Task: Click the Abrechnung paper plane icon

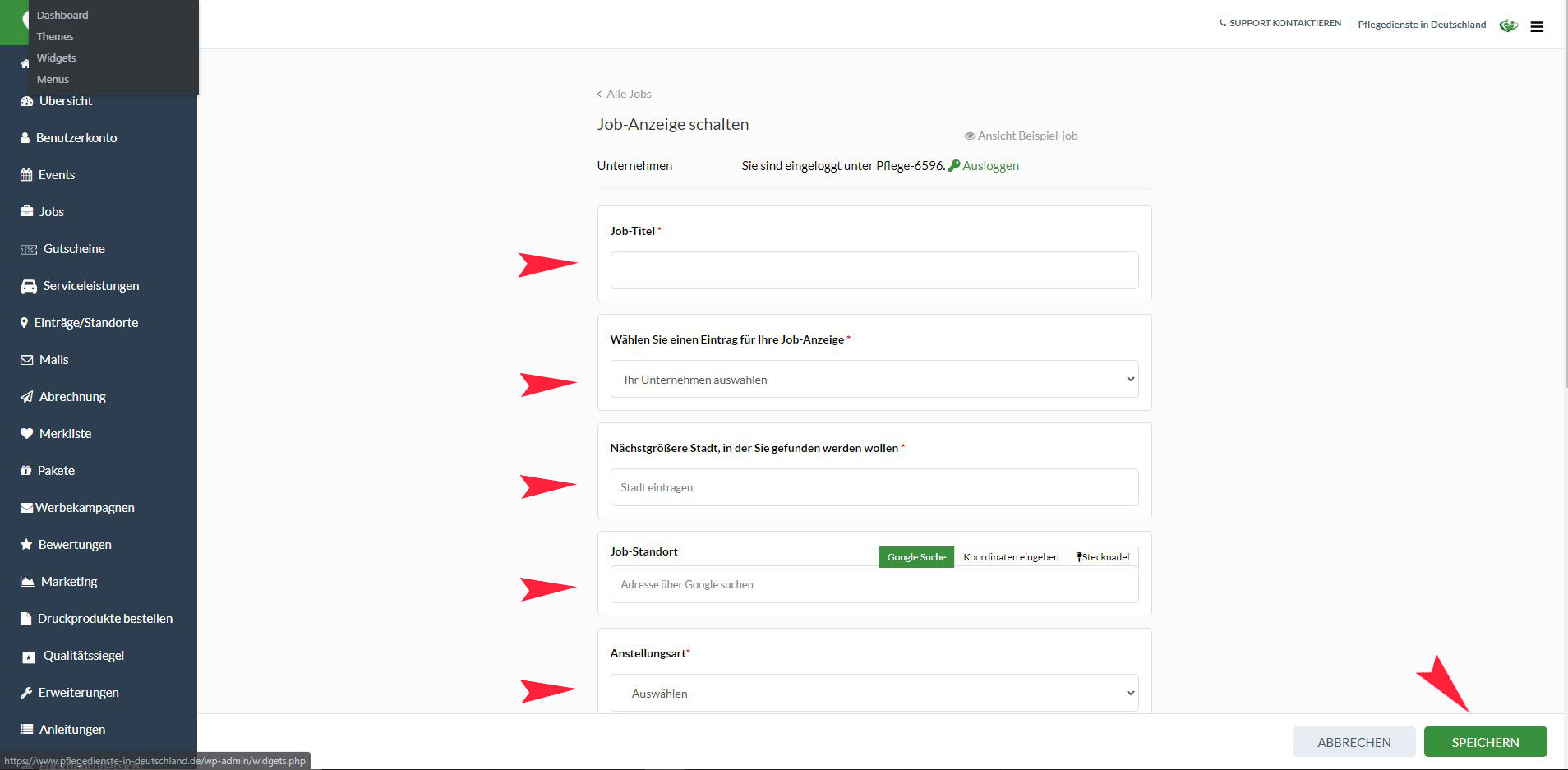Action: (26, 397)
